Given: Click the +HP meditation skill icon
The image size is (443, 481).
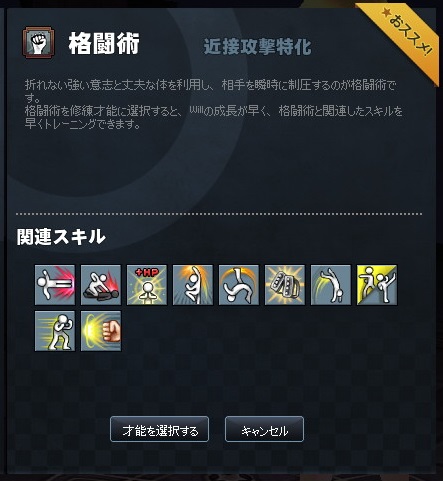Looking at the screenshot, I should [147, 285].
